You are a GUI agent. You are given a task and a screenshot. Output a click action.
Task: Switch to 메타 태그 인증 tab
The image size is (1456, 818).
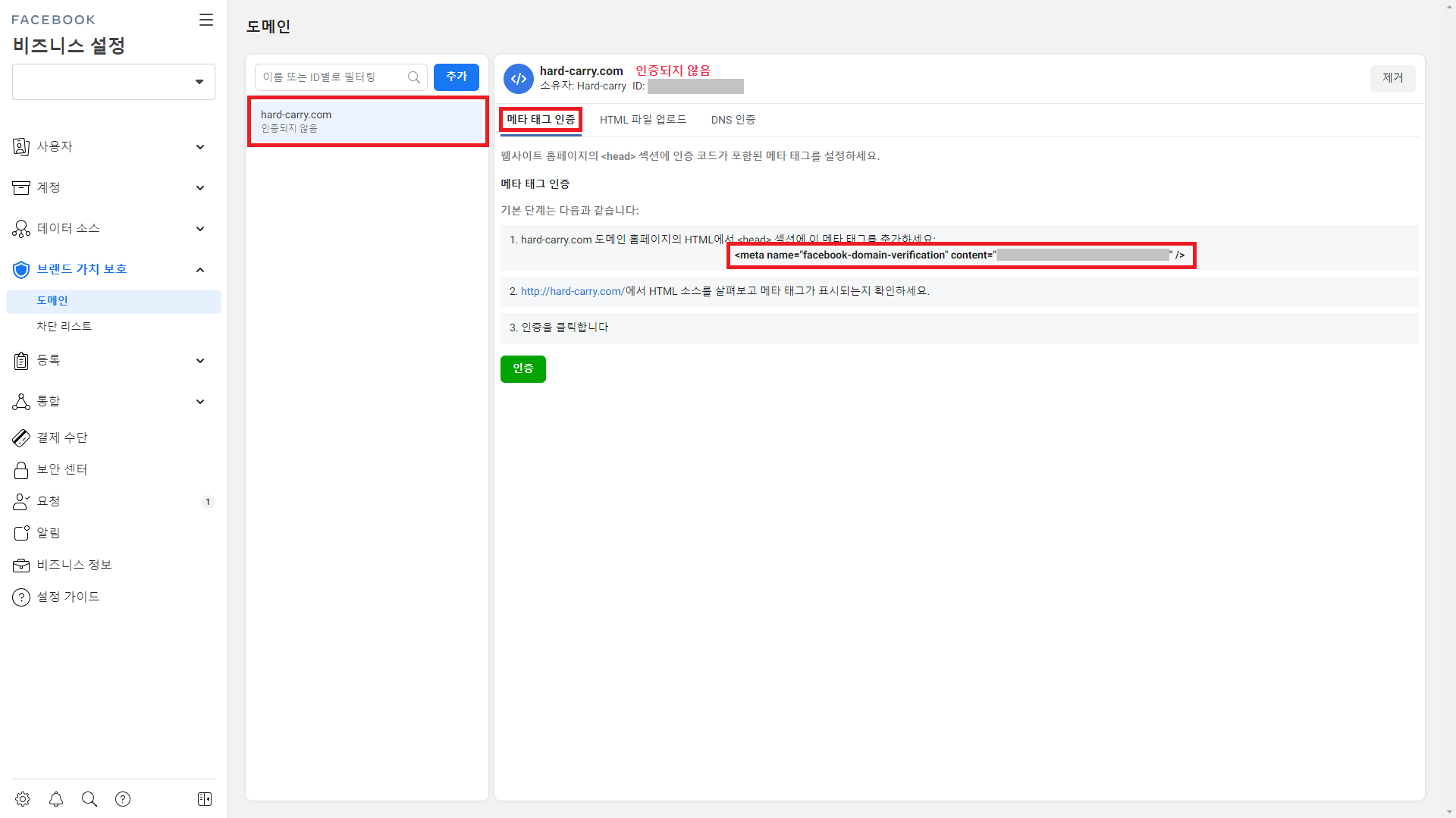(541, 120)
